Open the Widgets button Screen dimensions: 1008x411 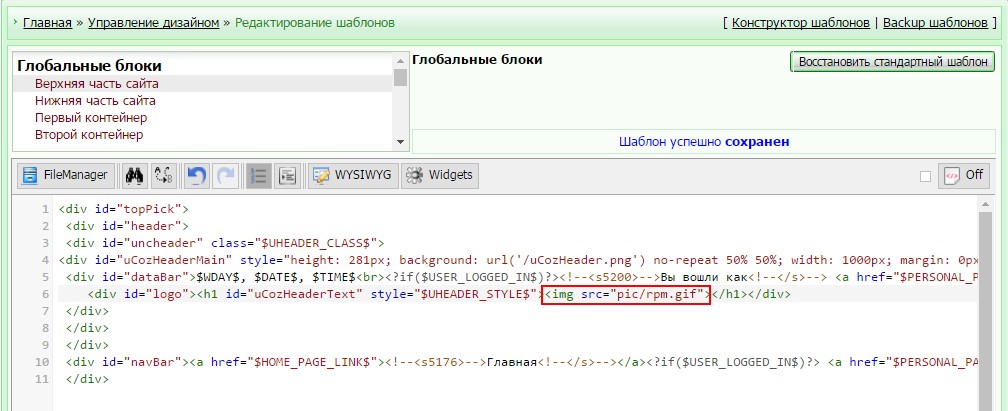point(440,175)
